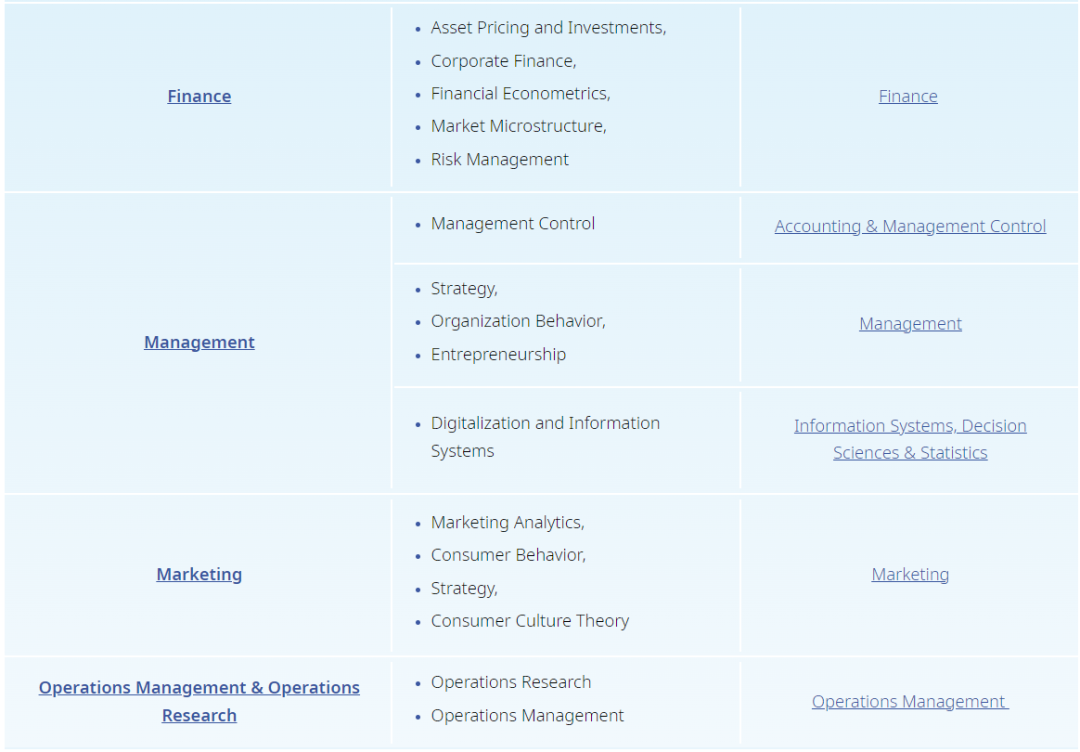Click the Consumer Culture Theory item
1080x752 pixels.
tap(530, 621)
